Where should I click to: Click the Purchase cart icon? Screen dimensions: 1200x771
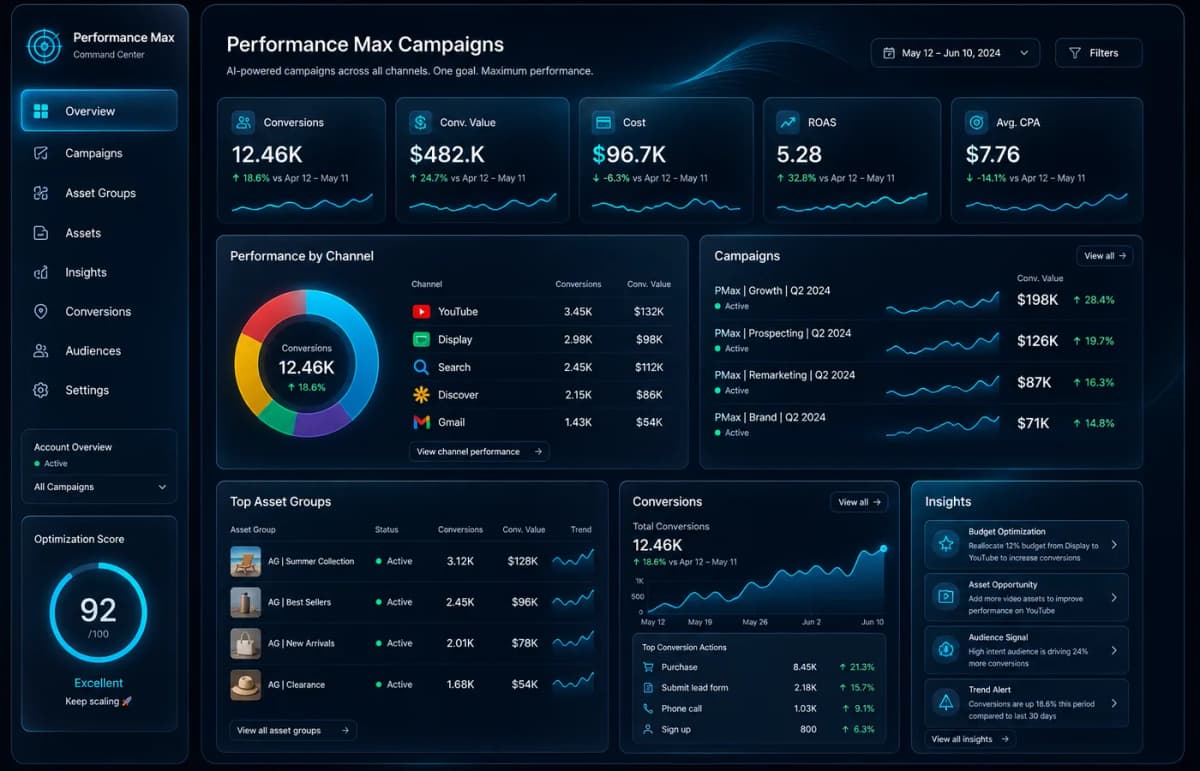[x=648, y=667]
